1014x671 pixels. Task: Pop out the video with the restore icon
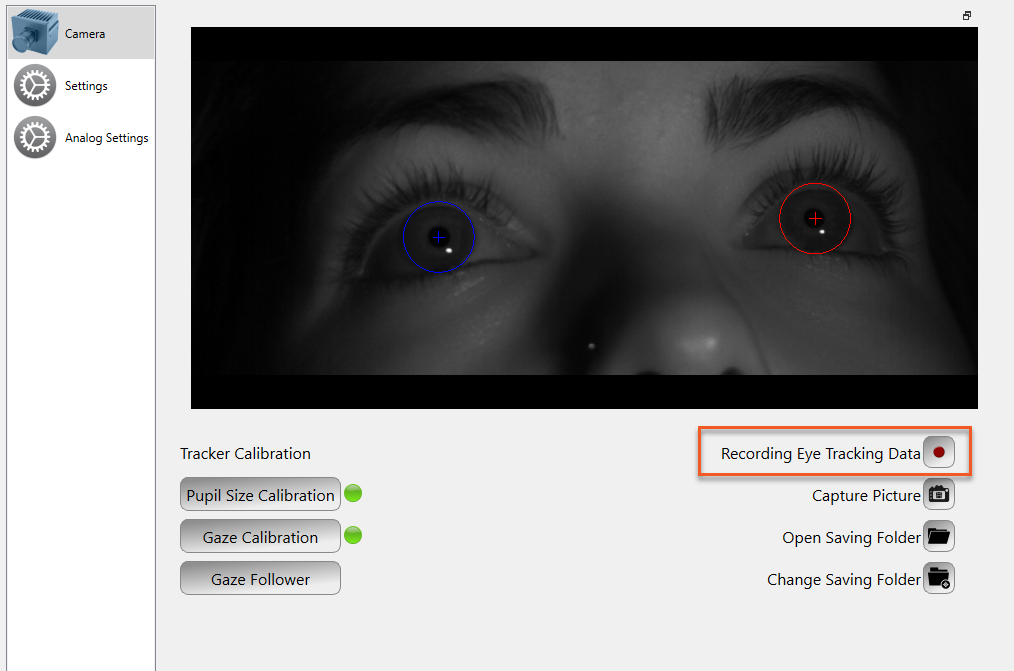[967, 16]
